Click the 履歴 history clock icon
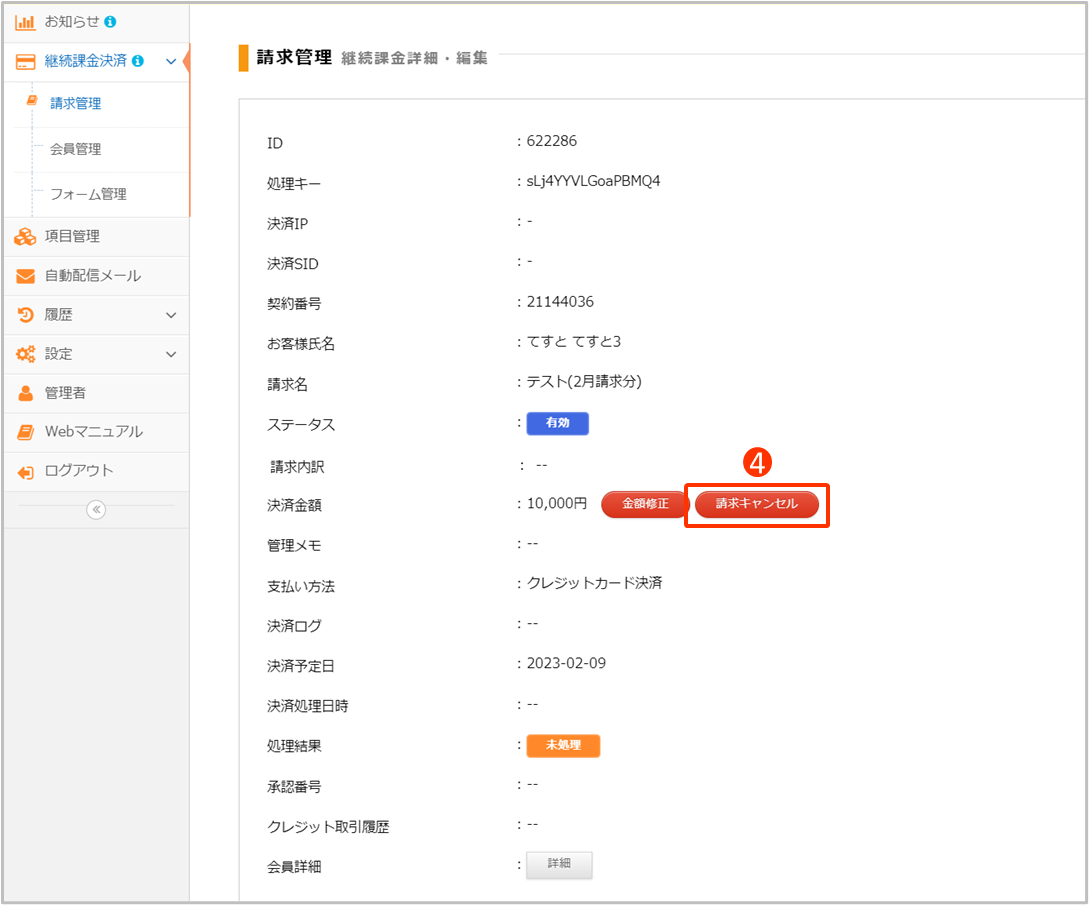Viewport: 1089px width, 905px height. tap(26, 315)
